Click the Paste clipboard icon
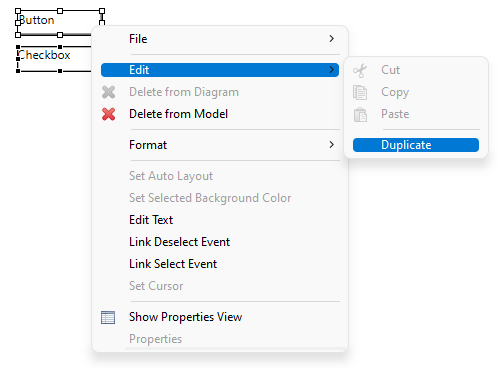The width and height of the screenshot is (502, 369). (x=360, y=115)
